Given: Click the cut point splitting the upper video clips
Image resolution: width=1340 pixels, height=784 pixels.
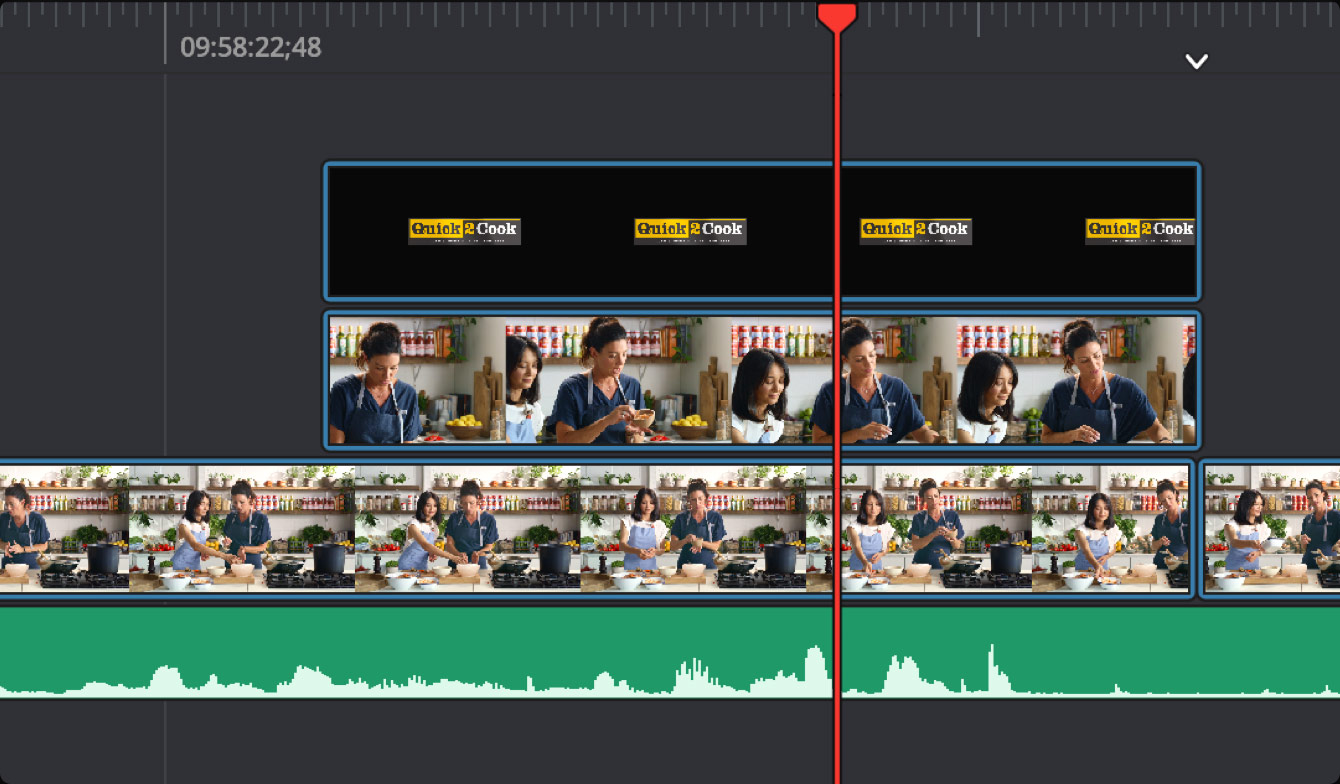Looking at the screenshot, I should (x=839, y=380).
